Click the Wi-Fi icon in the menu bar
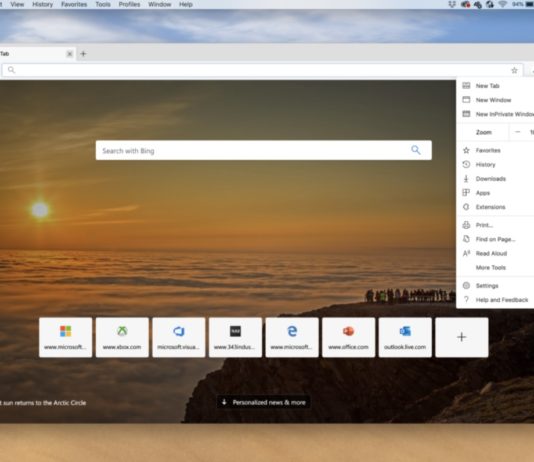534x462 pixels. pos(503,4)
